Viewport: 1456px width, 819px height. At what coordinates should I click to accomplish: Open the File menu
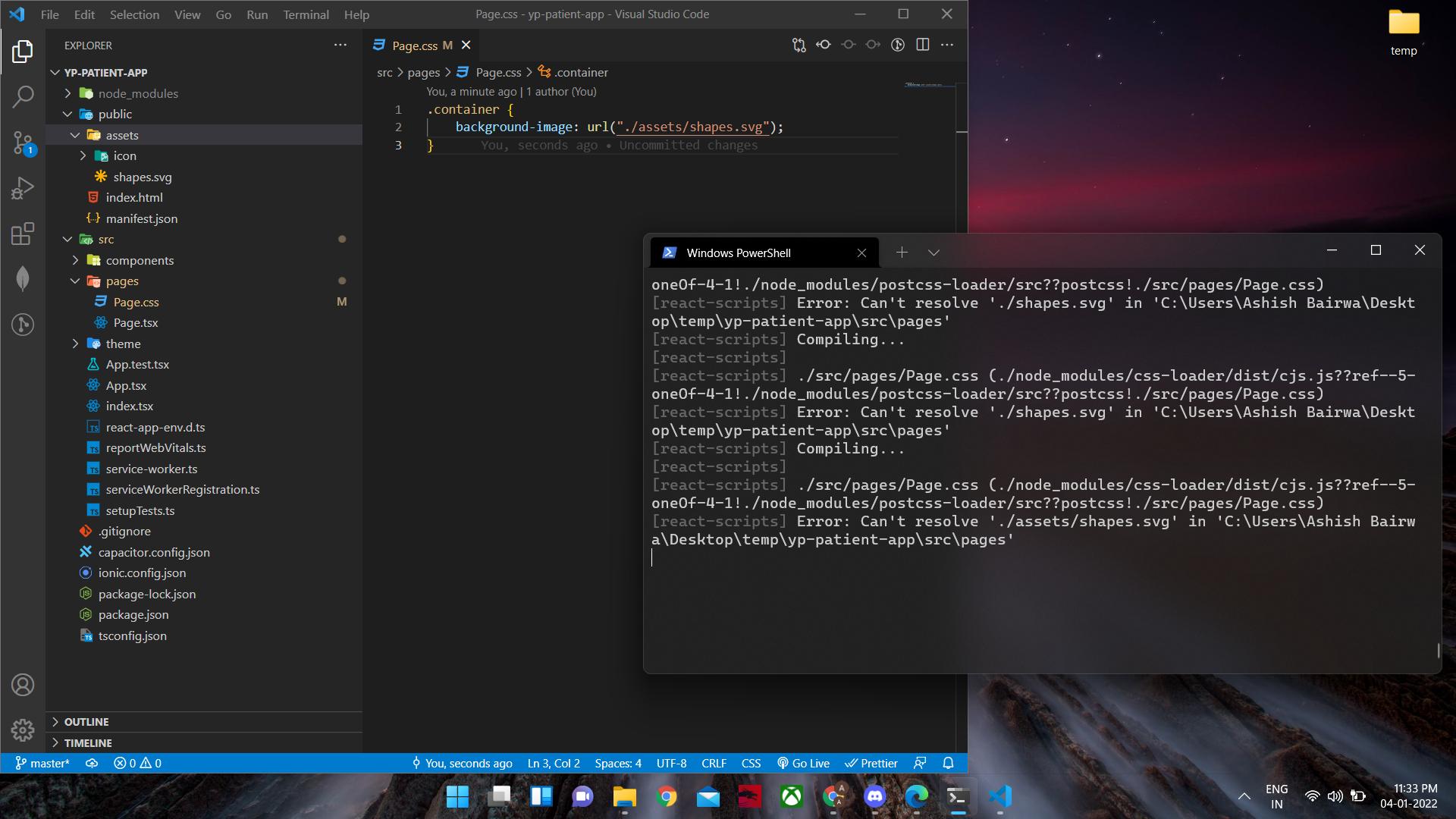tap(49, 14)
